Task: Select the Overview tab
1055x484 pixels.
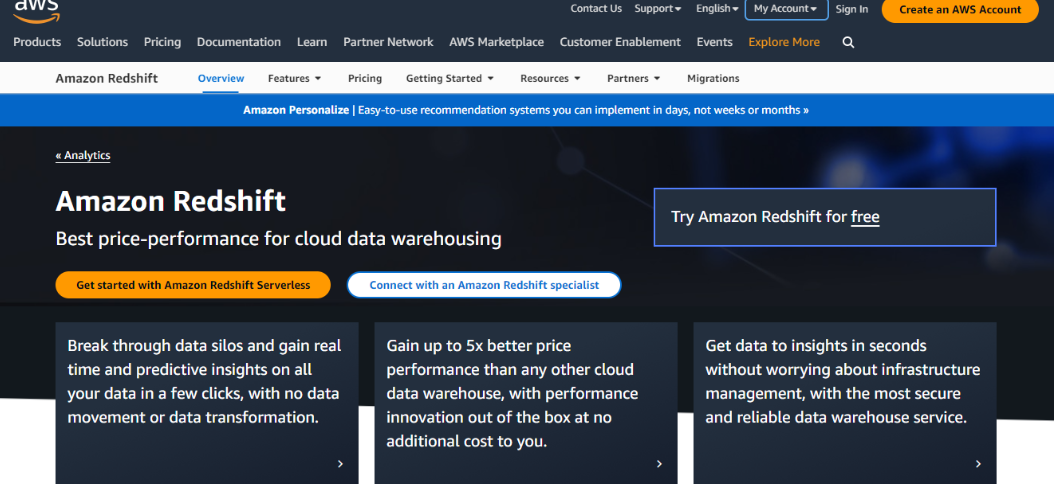Action: [221, 78]
